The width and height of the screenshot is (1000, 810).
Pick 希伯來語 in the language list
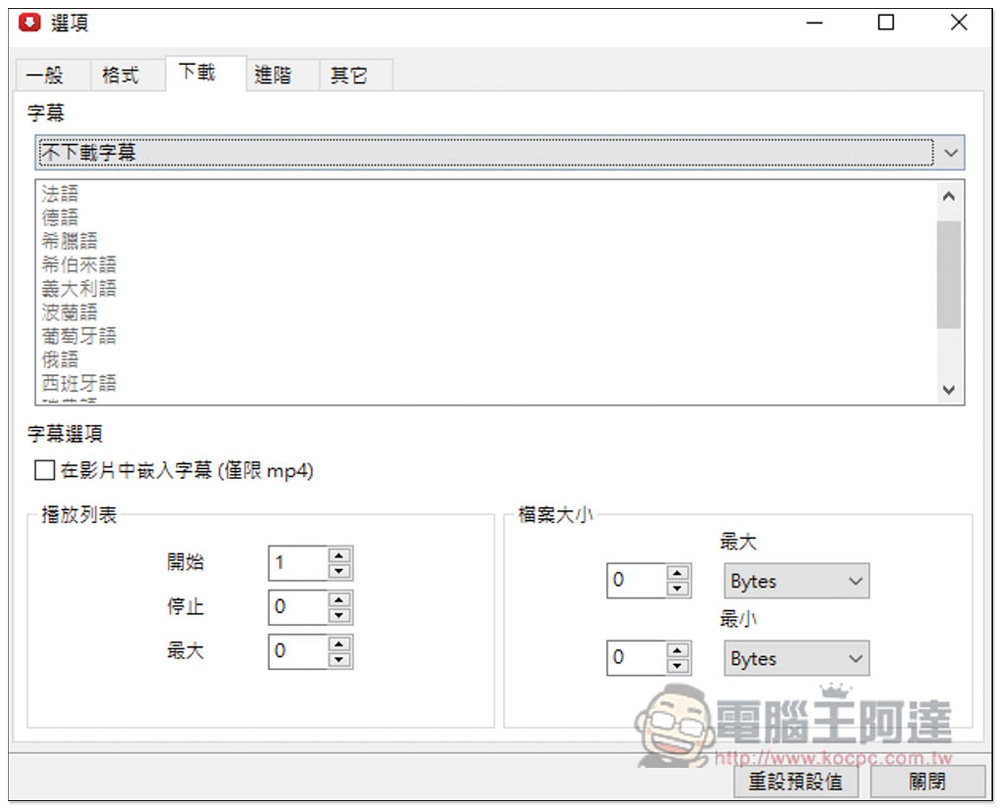79,264
